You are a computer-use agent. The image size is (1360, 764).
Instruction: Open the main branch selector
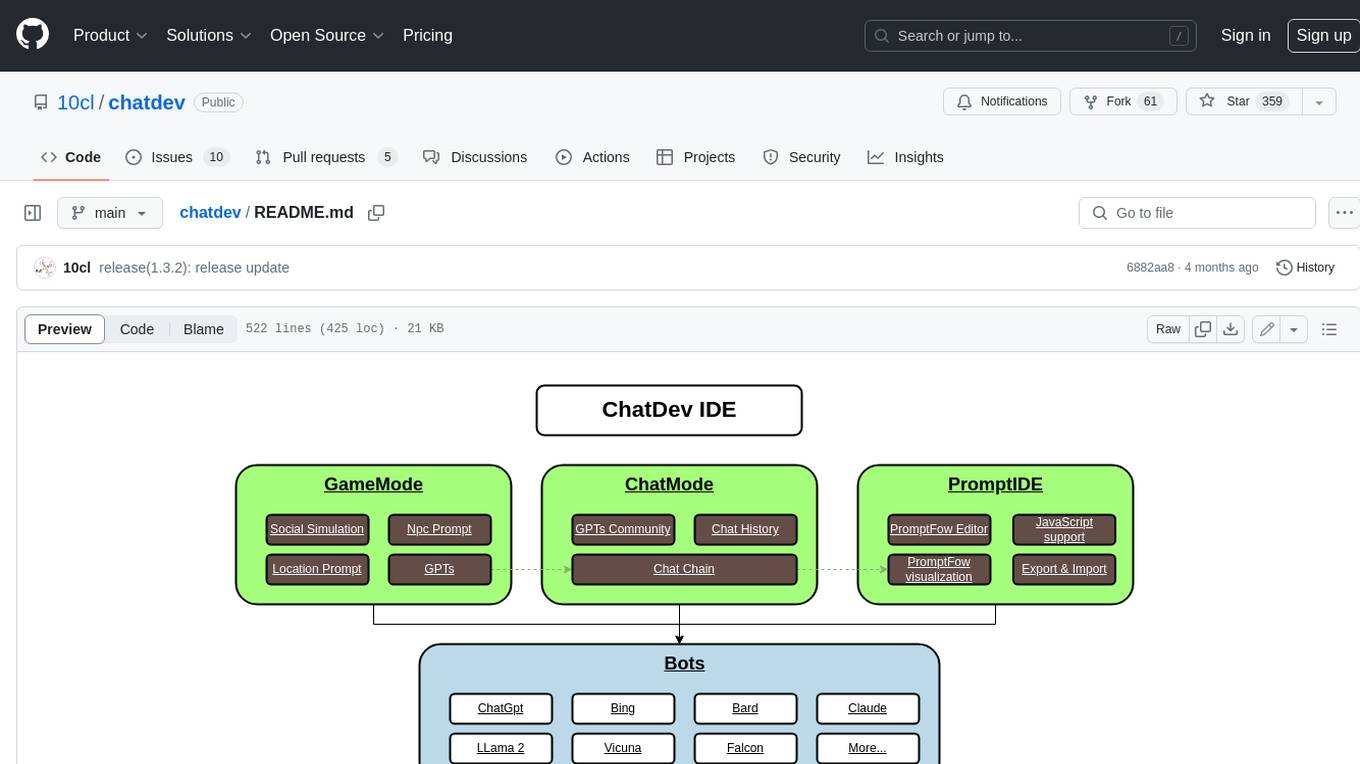(x=109, y=213)
